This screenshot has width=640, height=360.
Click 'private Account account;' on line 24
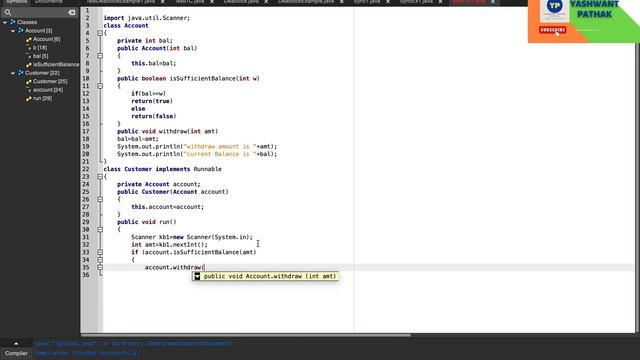(x=159, y=184)
